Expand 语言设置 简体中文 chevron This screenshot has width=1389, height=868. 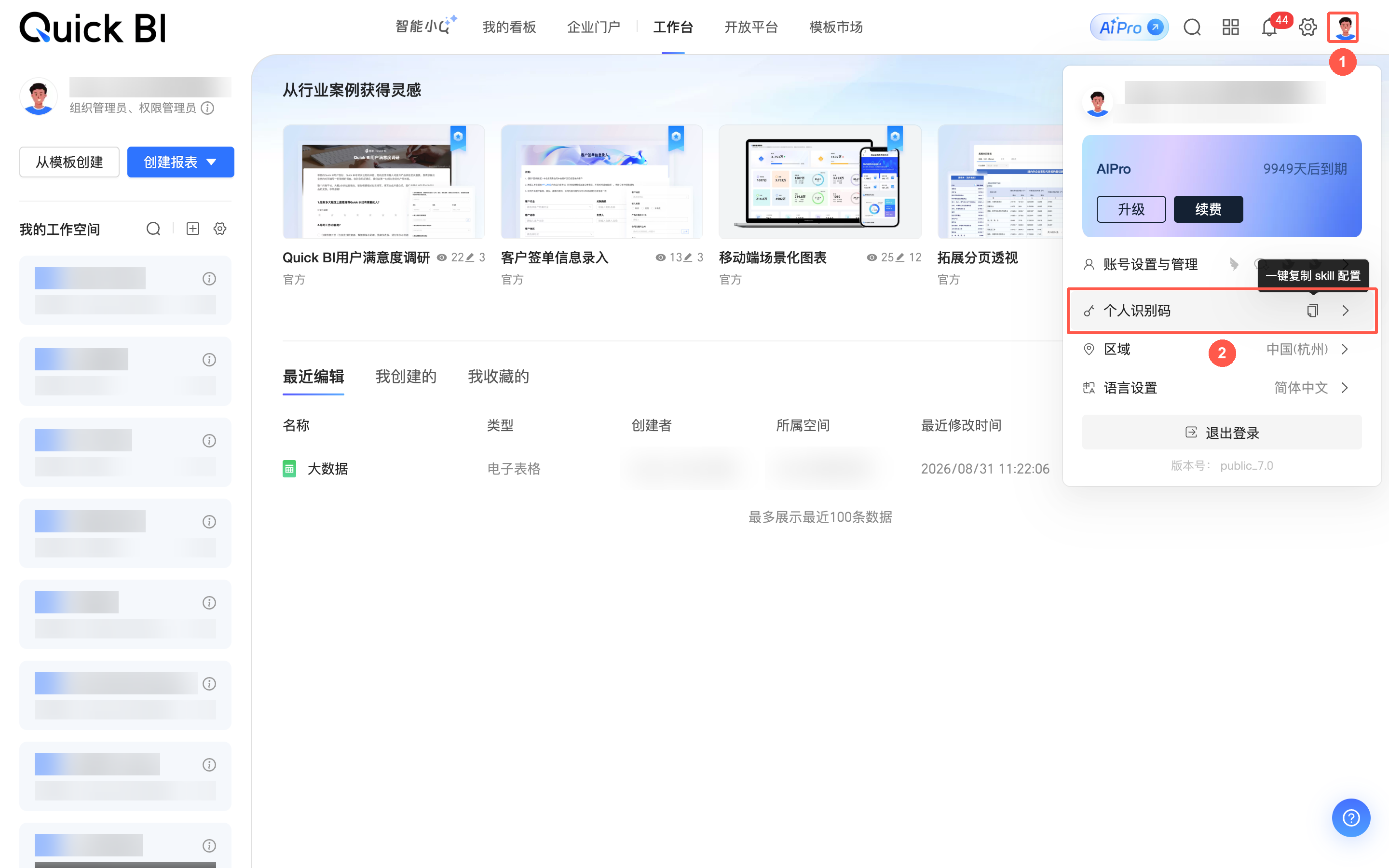pos(1345,388)
